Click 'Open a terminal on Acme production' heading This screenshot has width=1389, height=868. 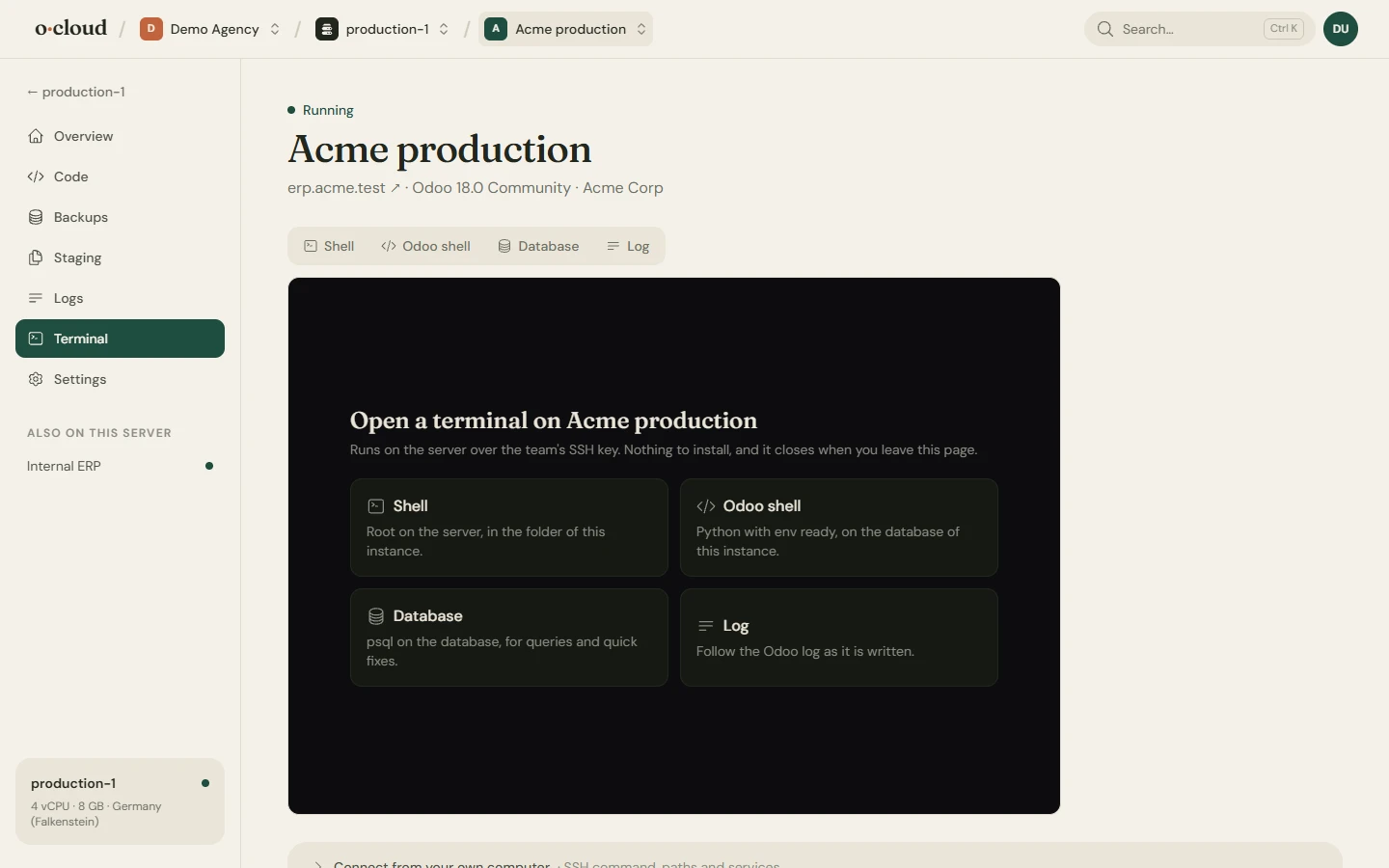tap(554, 420)
